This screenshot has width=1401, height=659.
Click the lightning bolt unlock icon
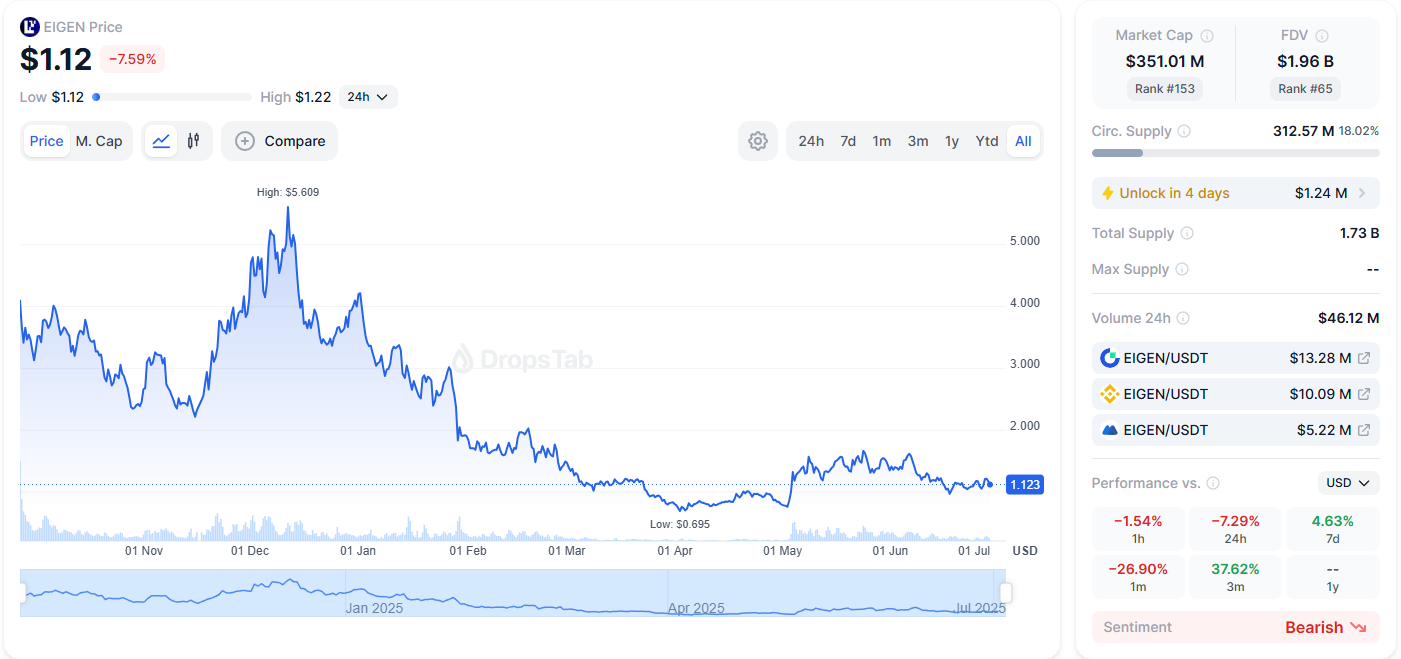[1107, 193]
